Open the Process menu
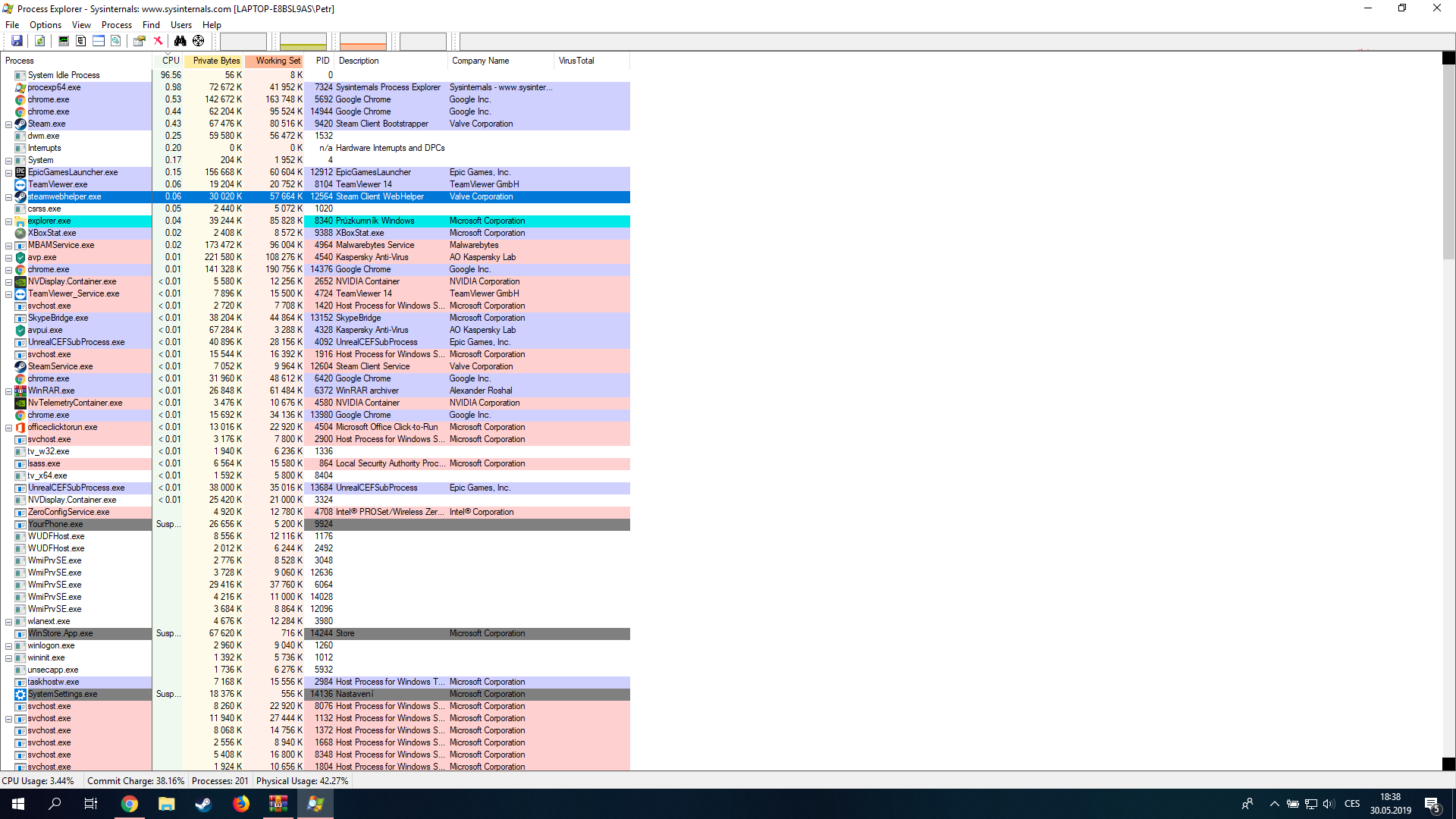Viewport: 1456px width, 819px height. [x=117, y=25]
